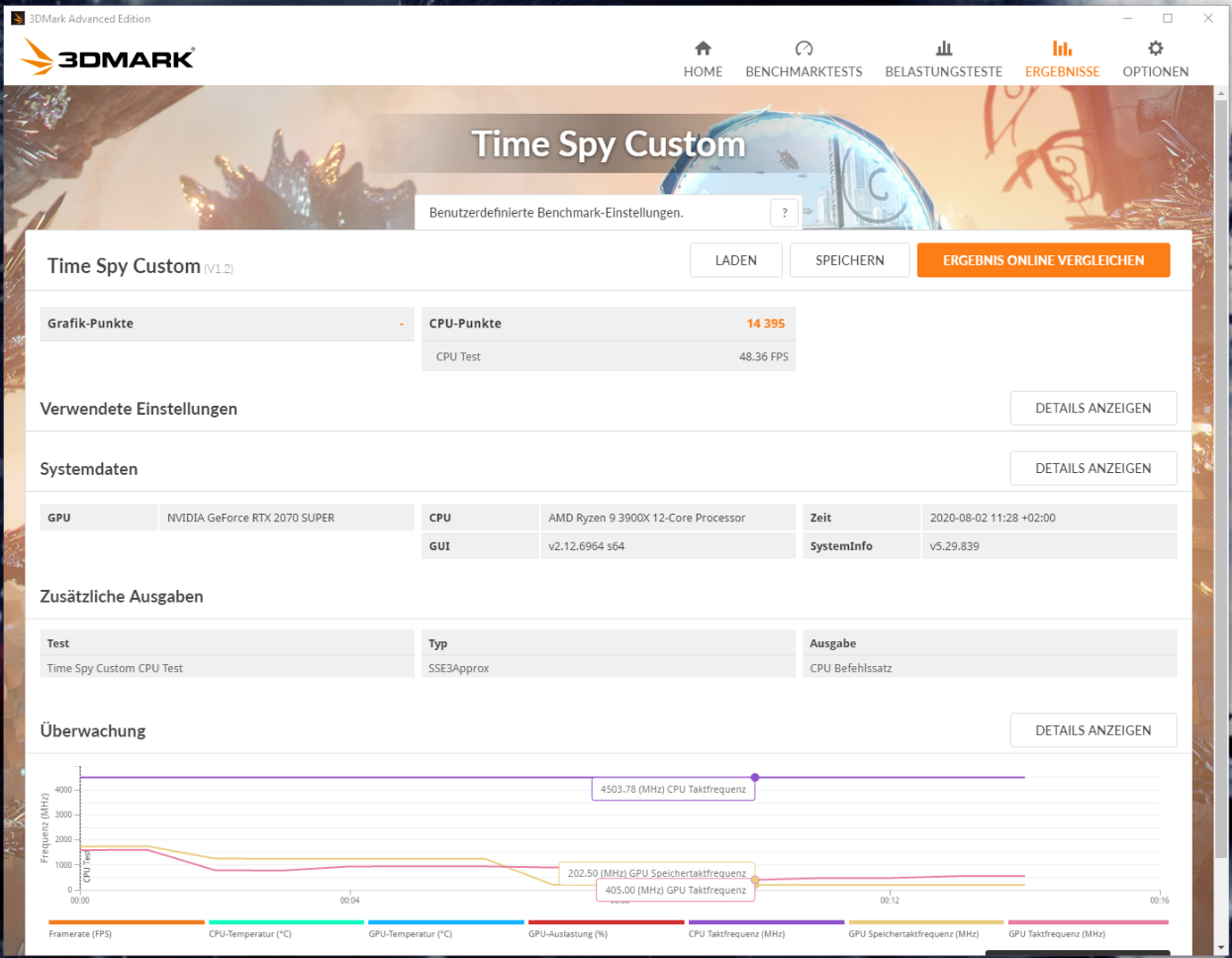
Task: Toggle GPU-Temperatur legend item
Action: (x=446, y=928)
